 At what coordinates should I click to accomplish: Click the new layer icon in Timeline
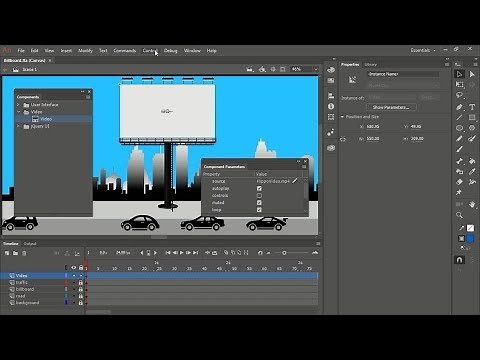(x=7, y=253)
